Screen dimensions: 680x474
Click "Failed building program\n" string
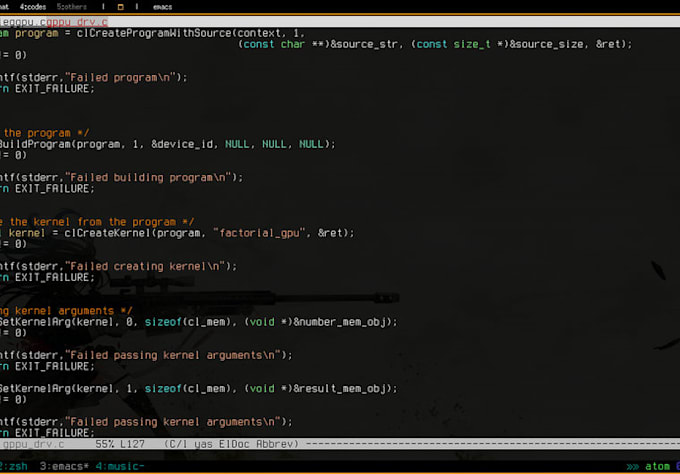click(x=148, y=177)
